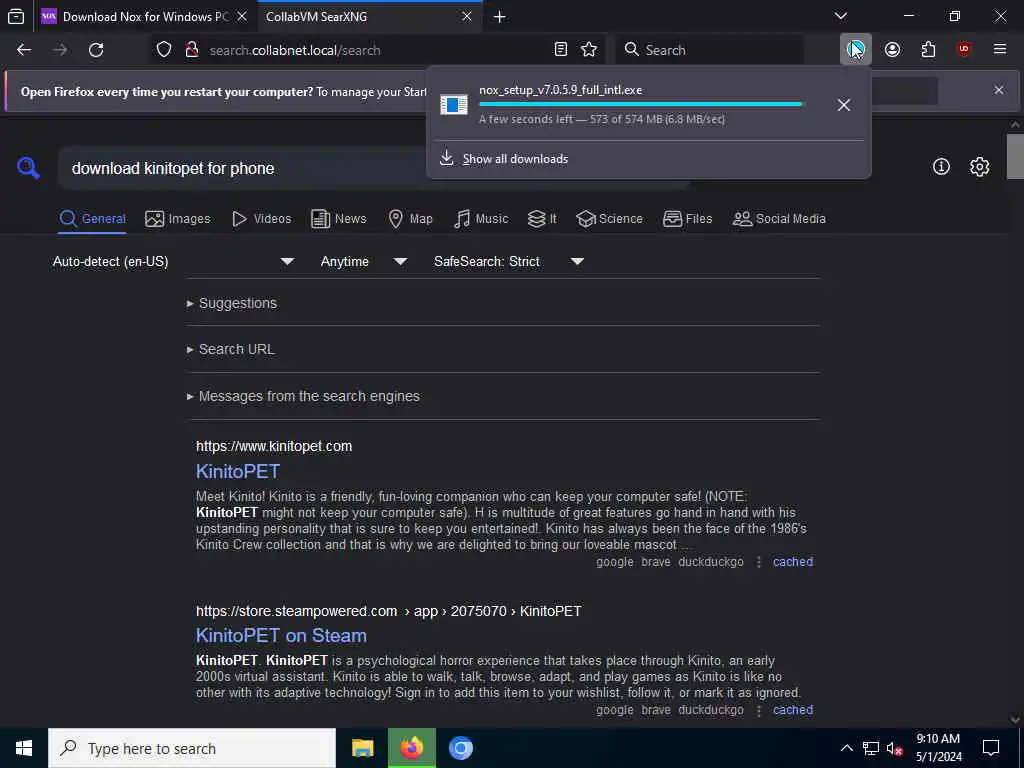Click the Firefox Search box in toolbar
The image size is (1024, 768).
pyautogui.click(x=709, y=50)
